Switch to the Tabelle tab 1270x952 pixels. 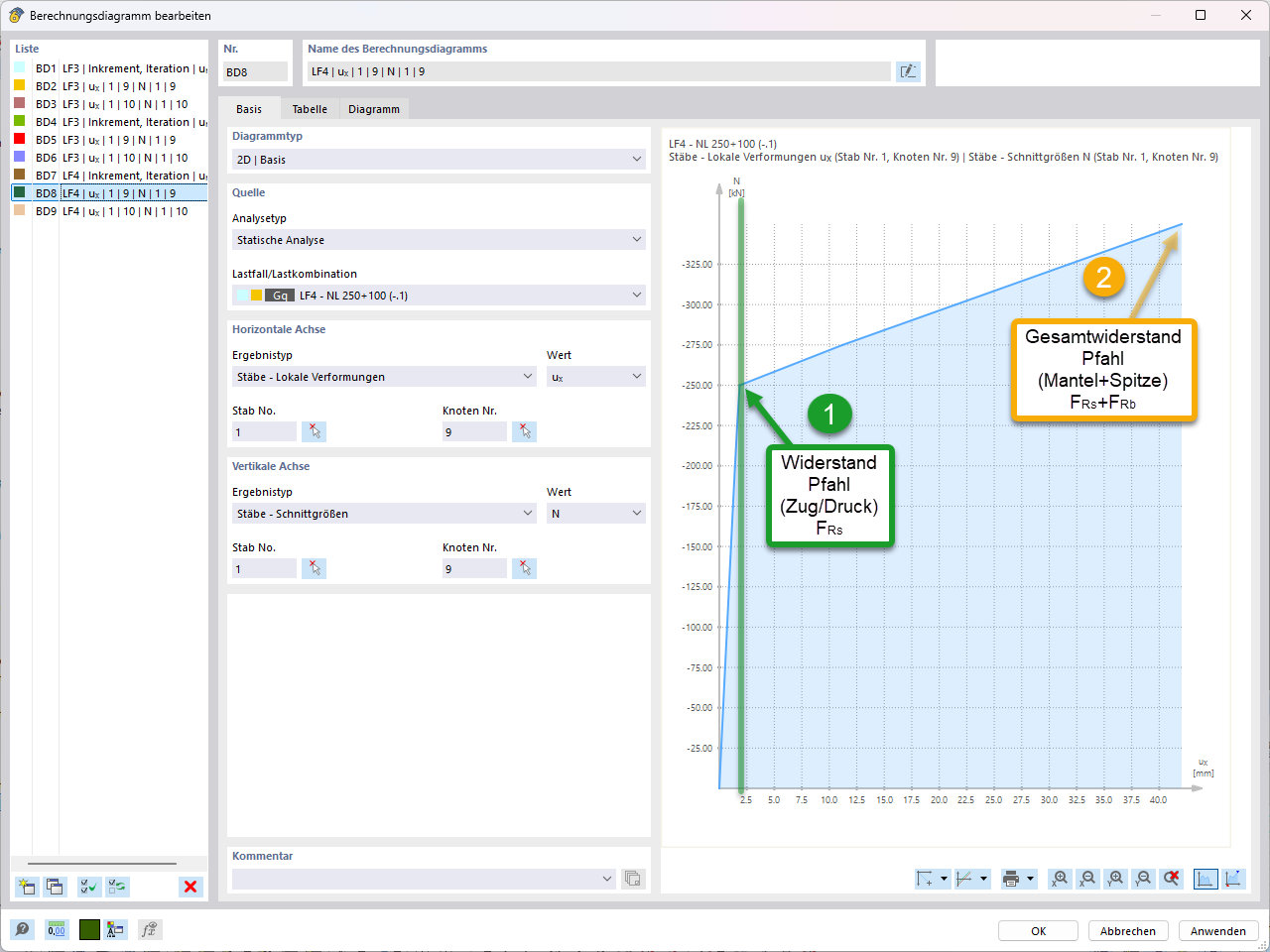pyautogui.click(x=310, y=109)
